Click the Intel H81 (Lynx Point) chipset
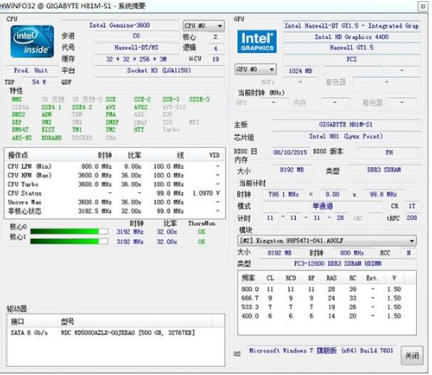The width and height of the screenshot is (432, 375). click(x=346, y=136)
